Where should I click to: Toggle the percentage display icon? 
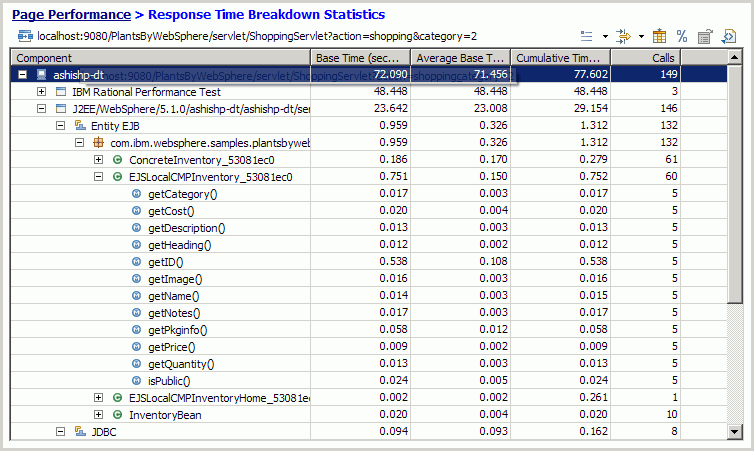pos(681,36)
